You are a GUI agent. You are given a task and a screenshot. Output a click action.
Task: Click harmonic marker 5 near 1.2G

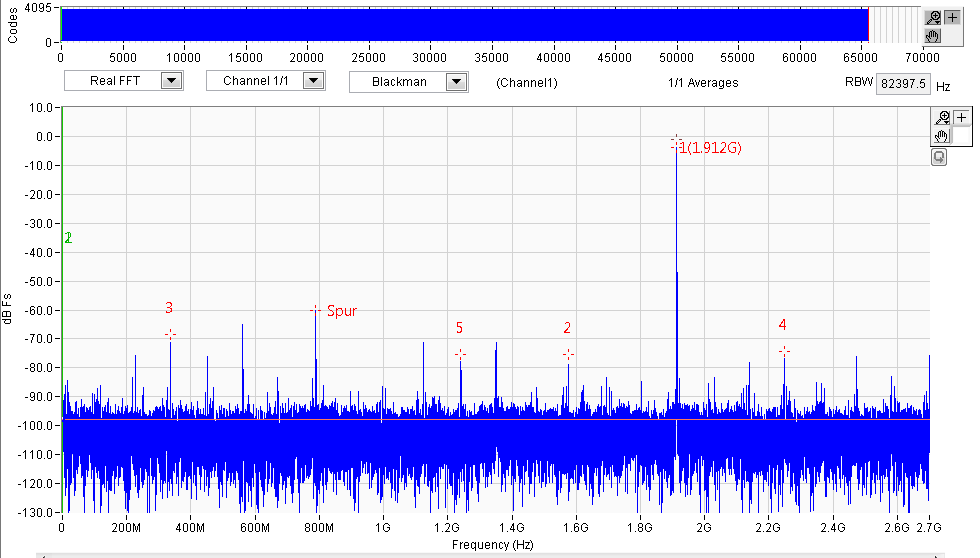(x=461, y=354)
